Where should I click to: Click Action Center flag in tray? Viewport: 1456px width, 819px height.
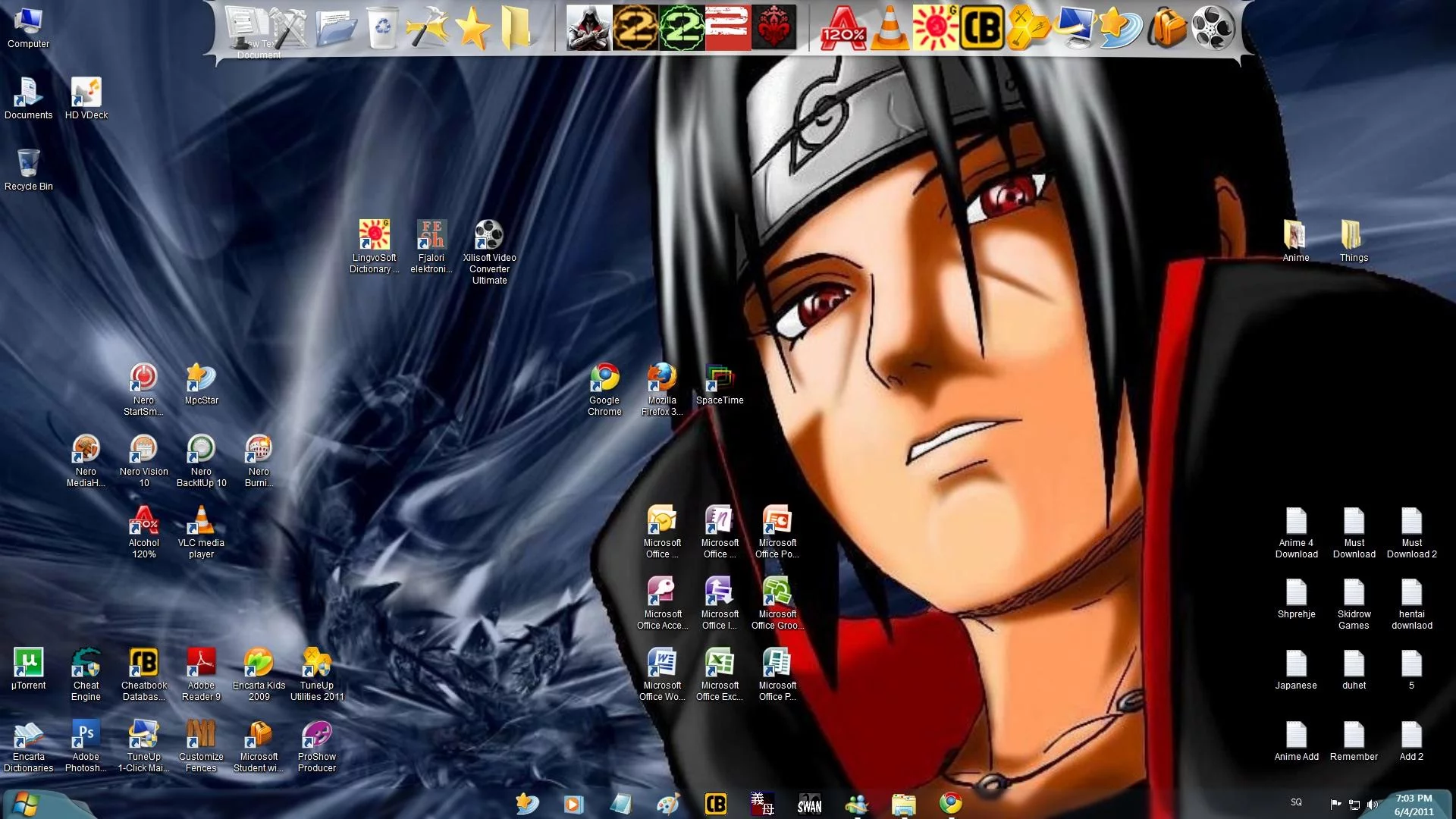(1335, 804)
